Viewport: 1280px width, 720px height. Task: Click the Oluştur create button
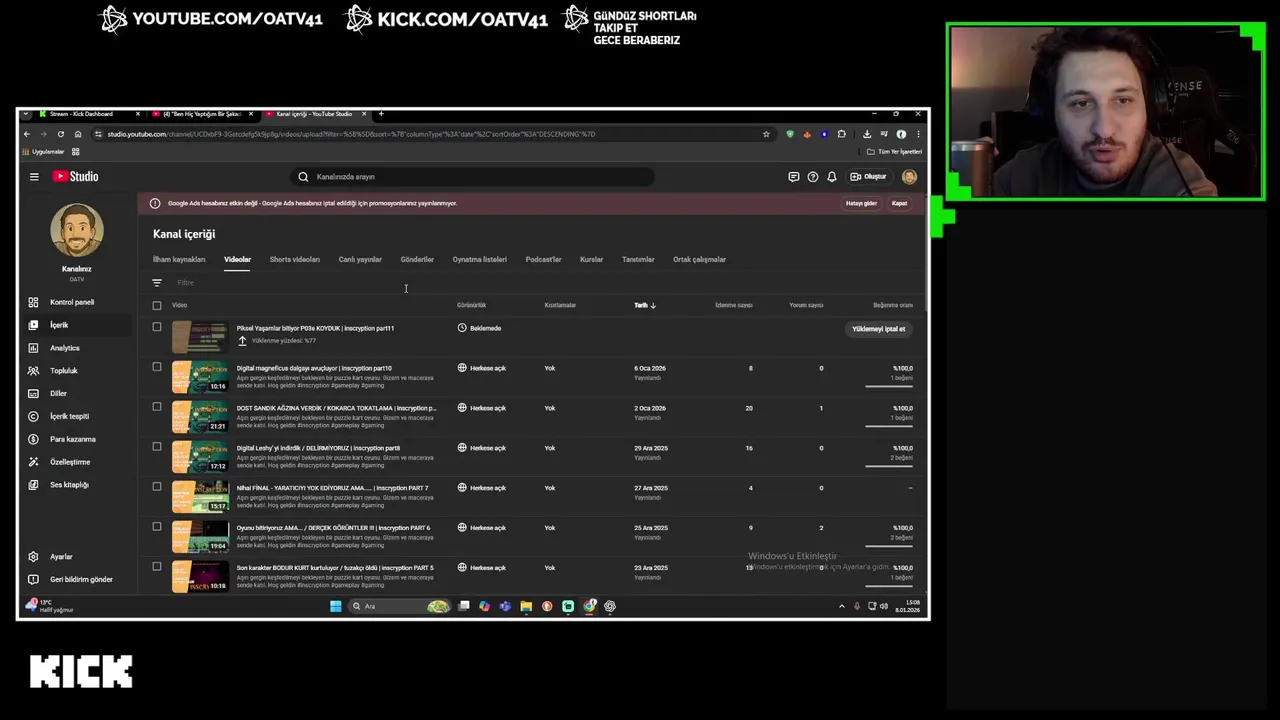[869, 177]
